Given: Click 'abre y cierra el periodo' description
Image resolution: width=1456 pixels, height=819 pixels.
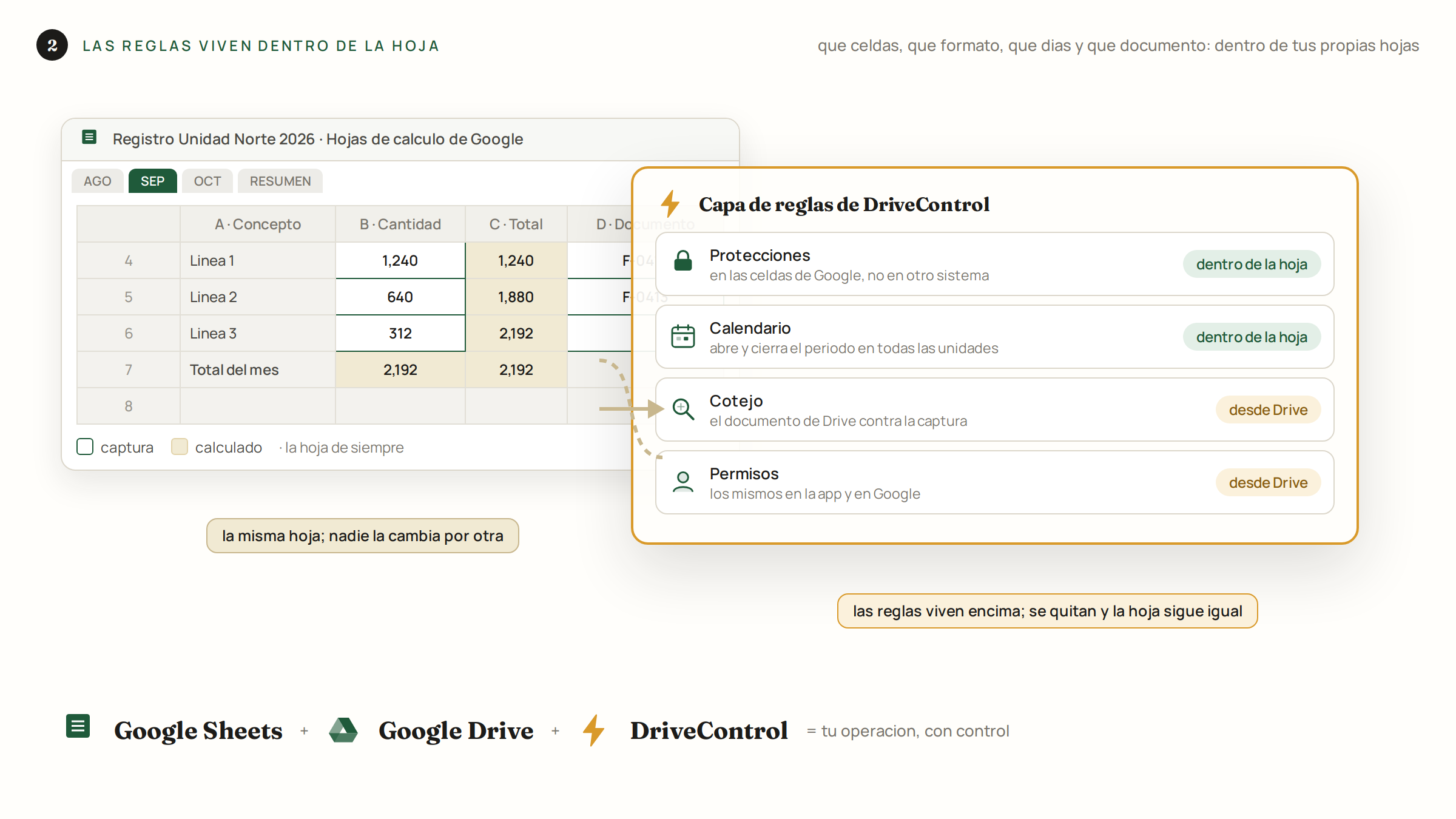Looking at the screenshot, I should [x=854, y=348].
